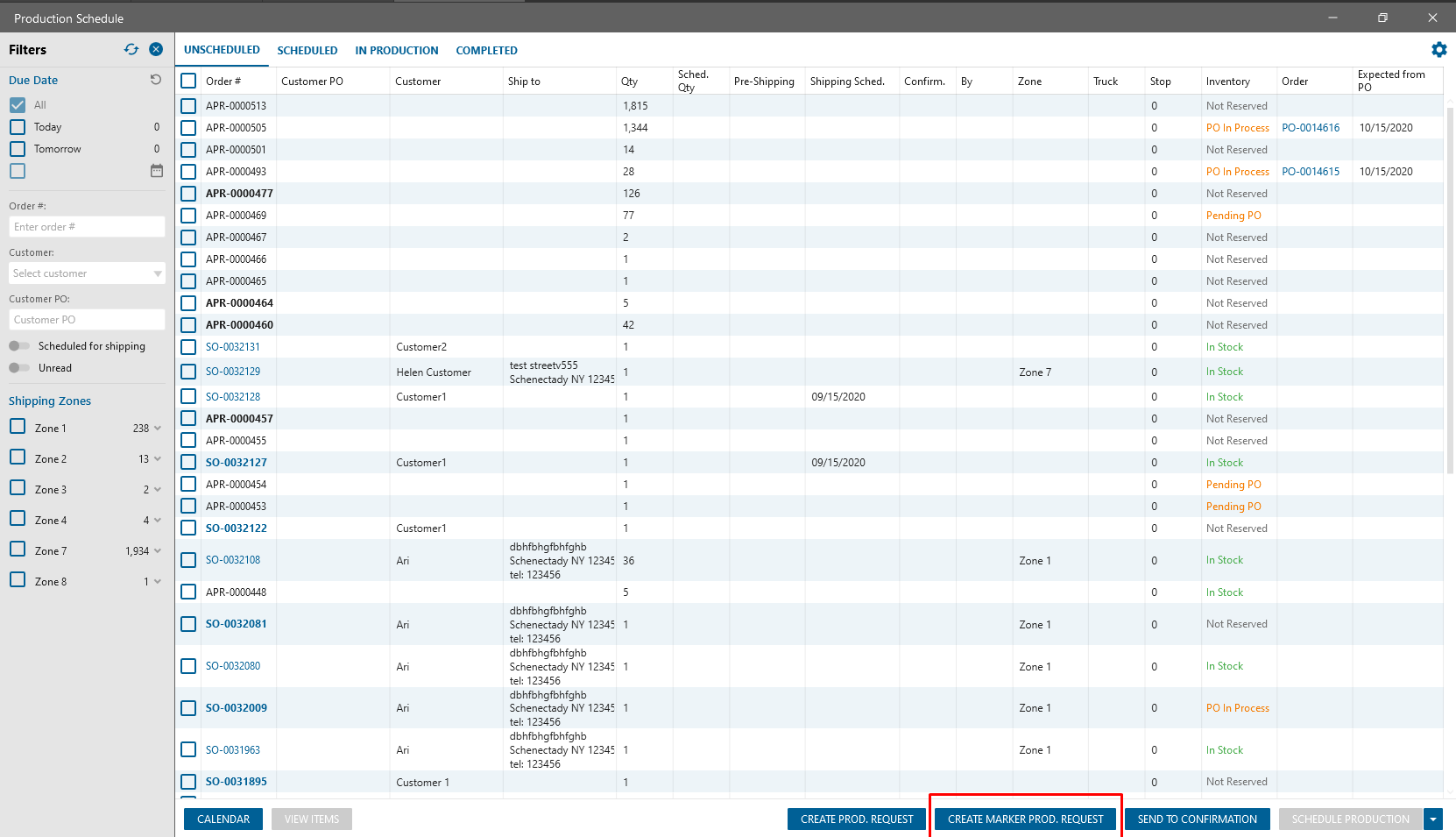Viewport: 1456px width, 837px height.
Task: Select the Zone 7 shipping zone checkbox
Action: [18, 550]
